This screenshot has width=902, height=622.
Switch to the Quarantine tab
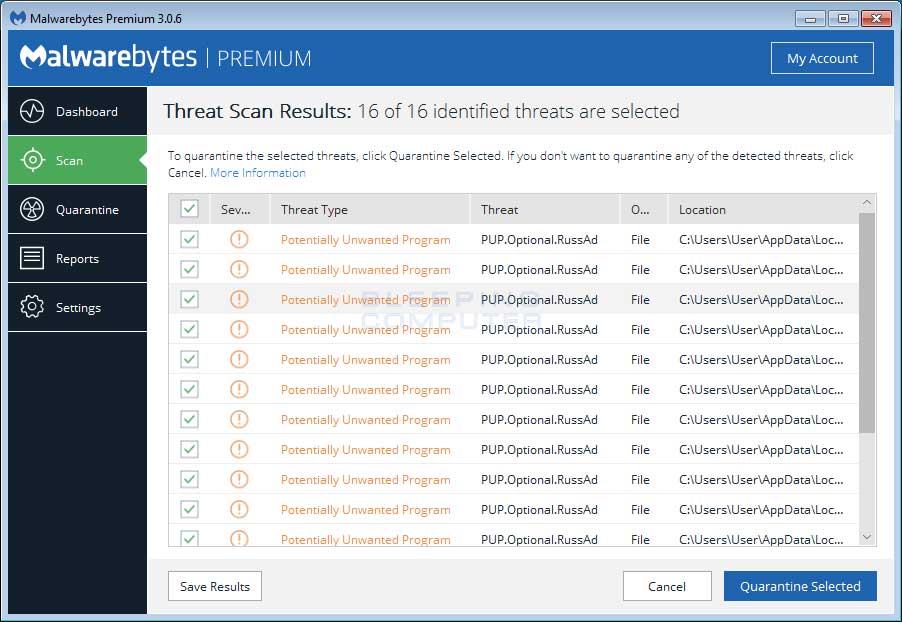tap(77, 209)
